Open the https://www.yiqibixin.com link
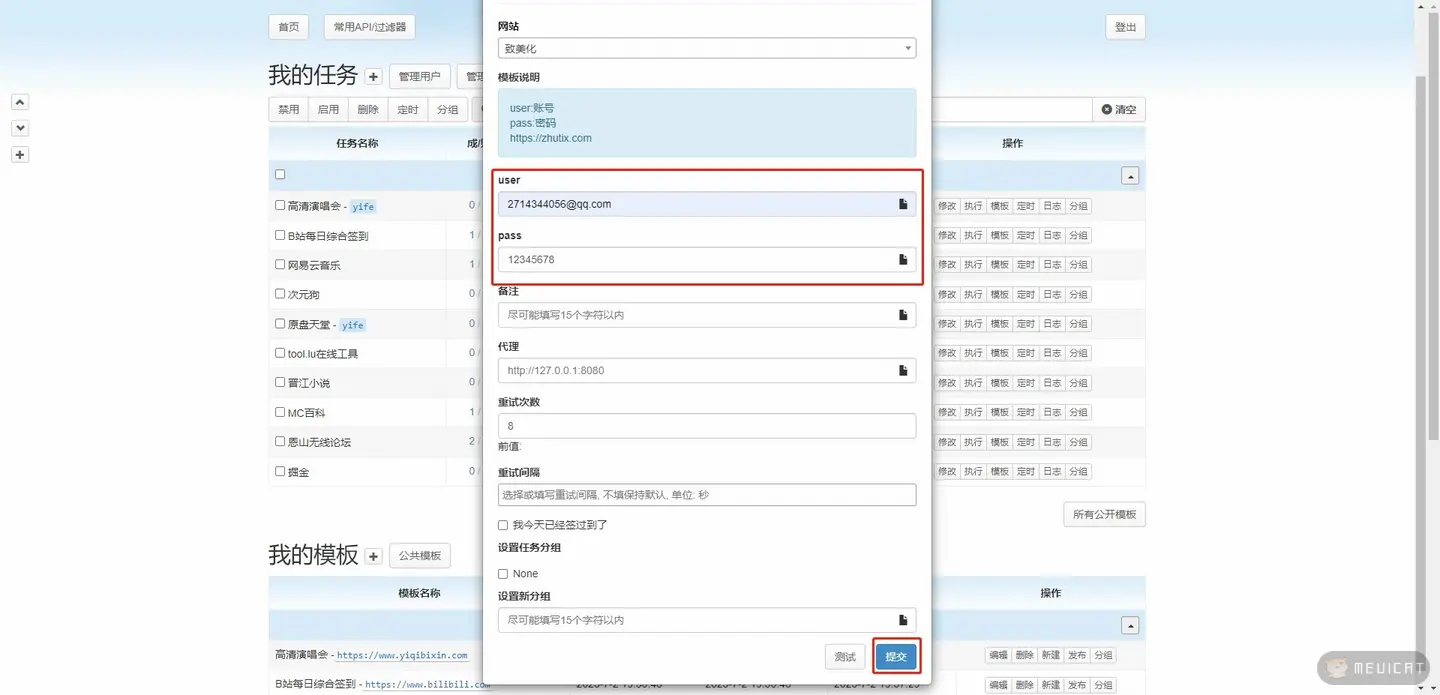Screen dimensions: 1440x695 tap(402, 655)
